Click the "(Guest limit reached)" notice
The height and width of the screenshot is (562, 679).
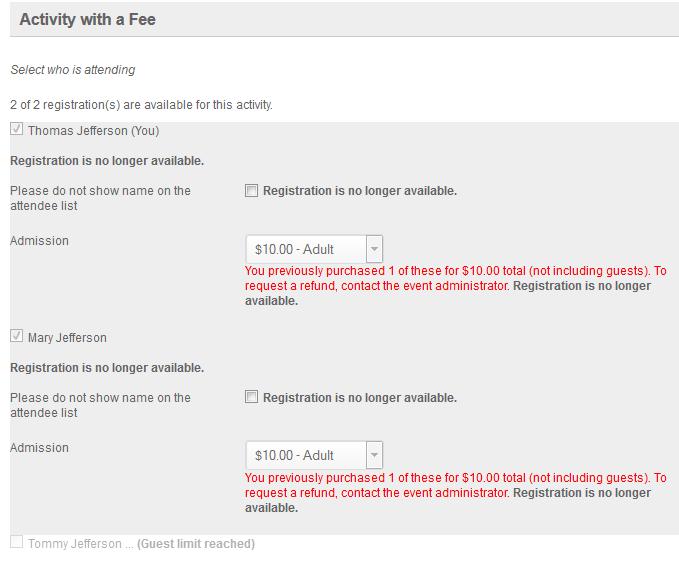196,544
